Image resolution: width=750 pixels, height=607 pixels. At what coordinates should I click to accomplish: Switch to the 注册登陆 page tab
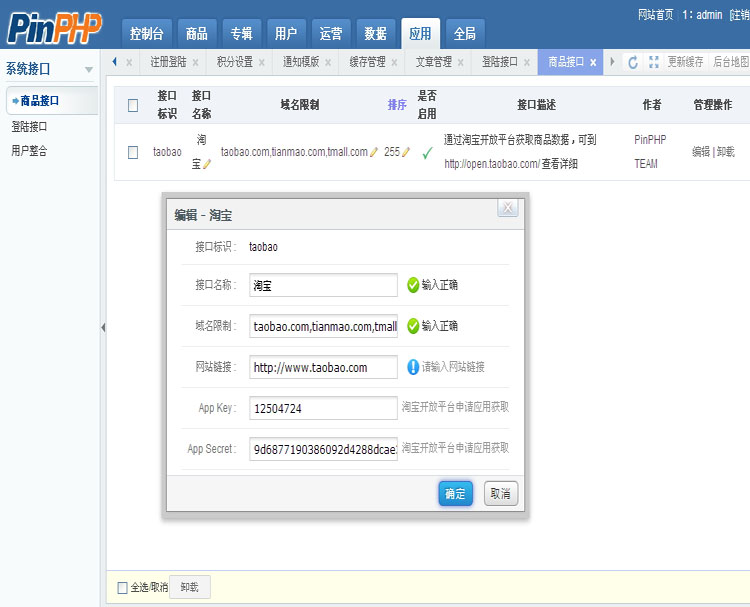(168, 62)
